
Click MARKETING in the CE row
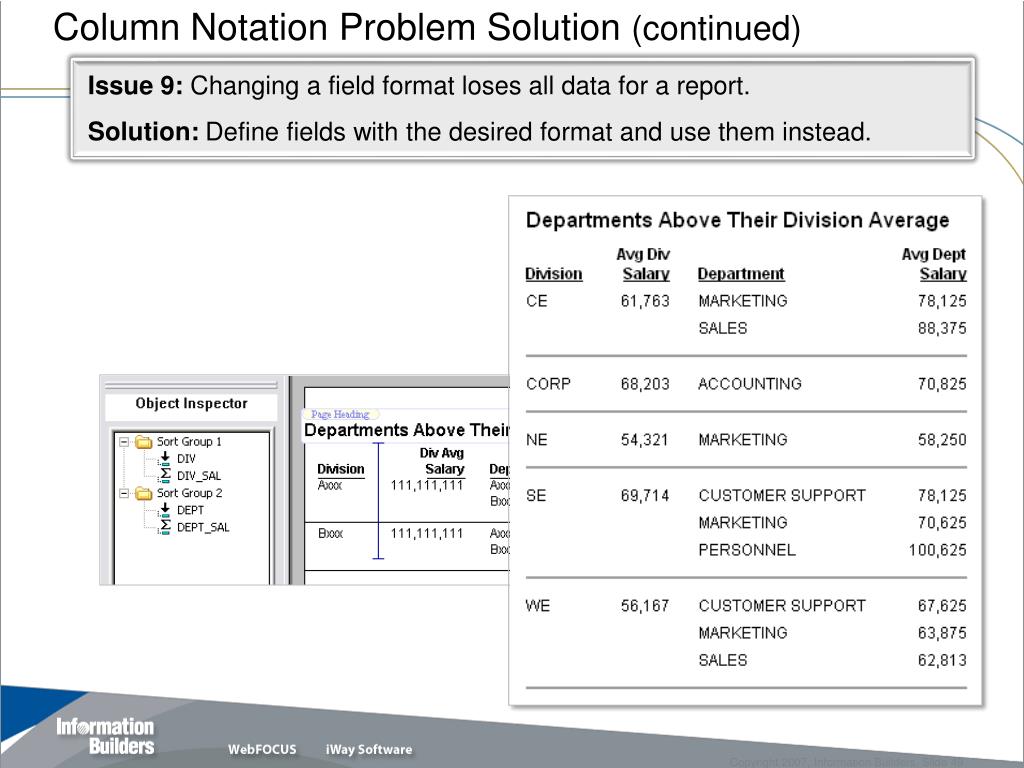pos(743,301)
